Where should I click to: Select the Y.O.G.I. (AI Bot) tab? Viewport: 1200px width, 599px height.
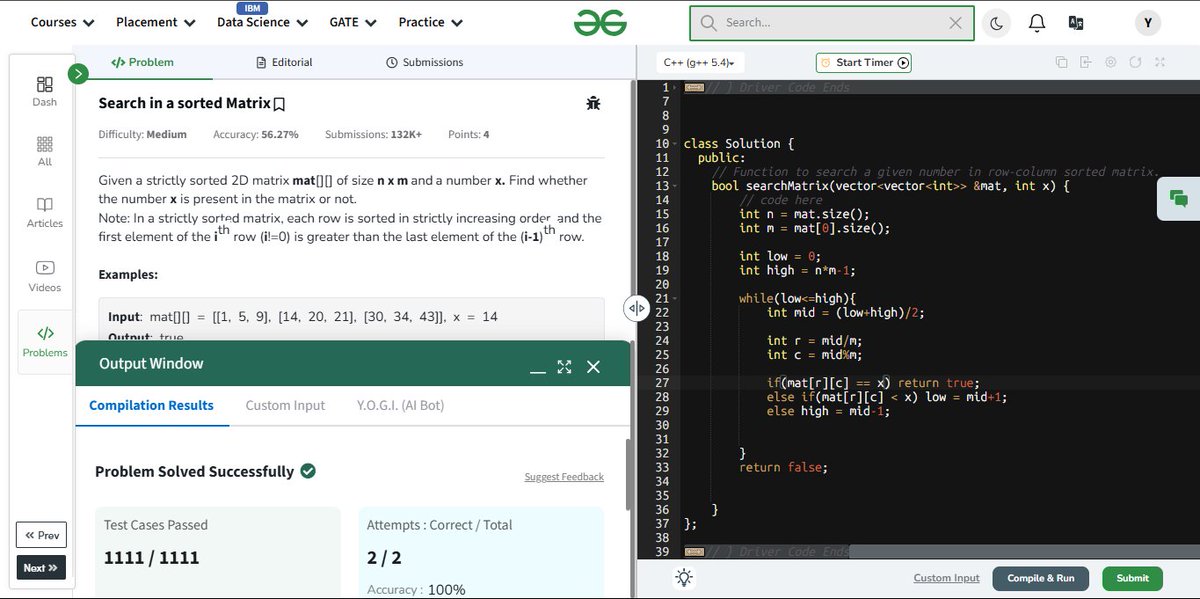pos(400,406)
